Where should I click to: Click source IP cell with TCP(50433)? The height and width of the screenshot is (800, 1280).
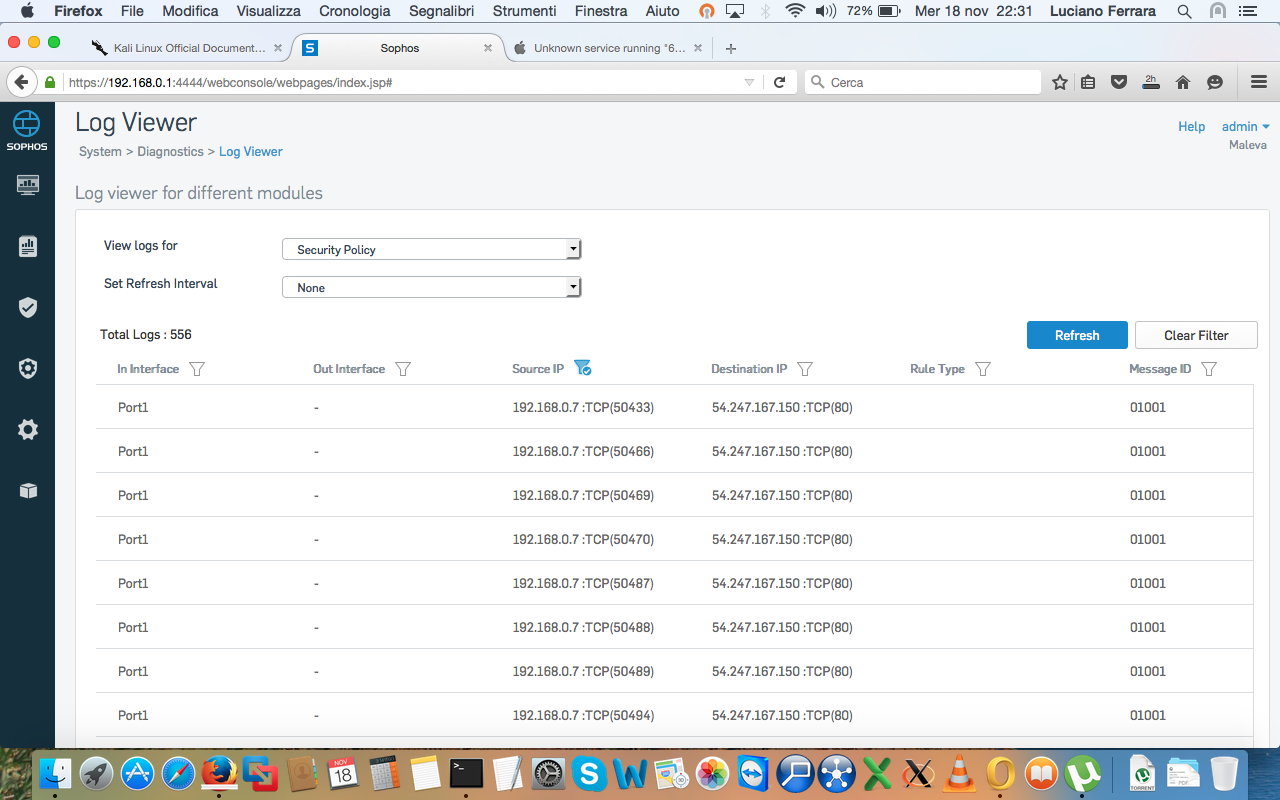(x=583, y=407)
